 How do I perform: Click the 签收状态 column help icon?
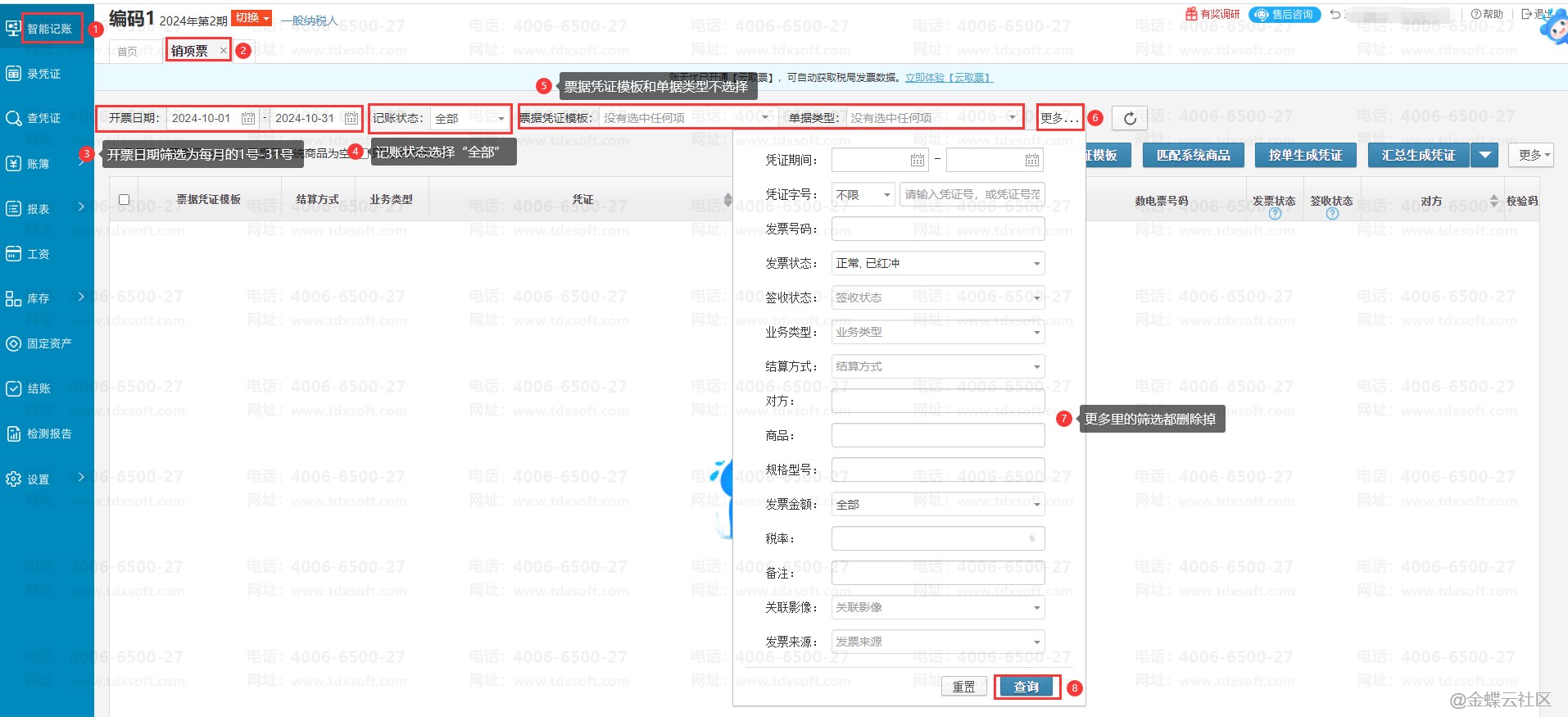pyautogui.click(x=1332, y=214)
